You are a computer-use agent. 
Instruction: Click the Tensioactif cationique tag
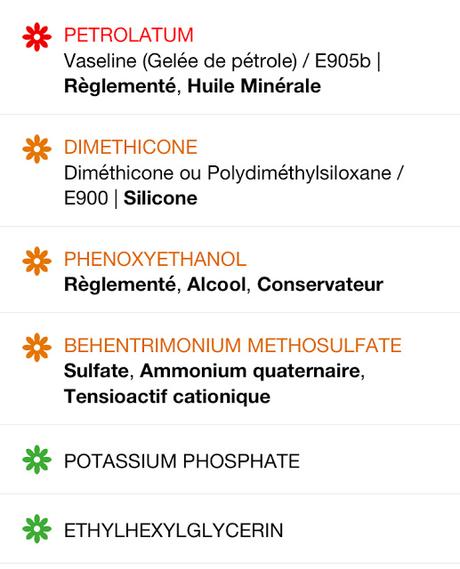[x=167, y=396]
